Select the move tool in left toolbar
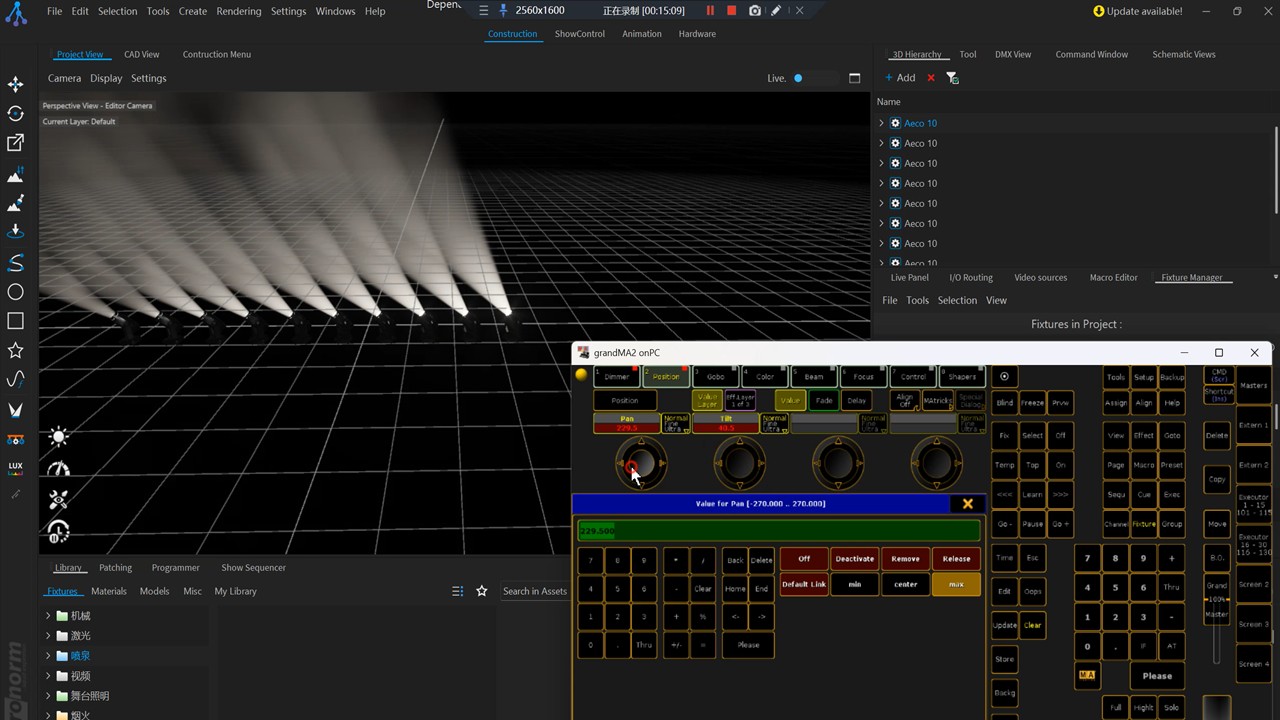This screenshot has height=720, width=1280. (x=15, y=85)
